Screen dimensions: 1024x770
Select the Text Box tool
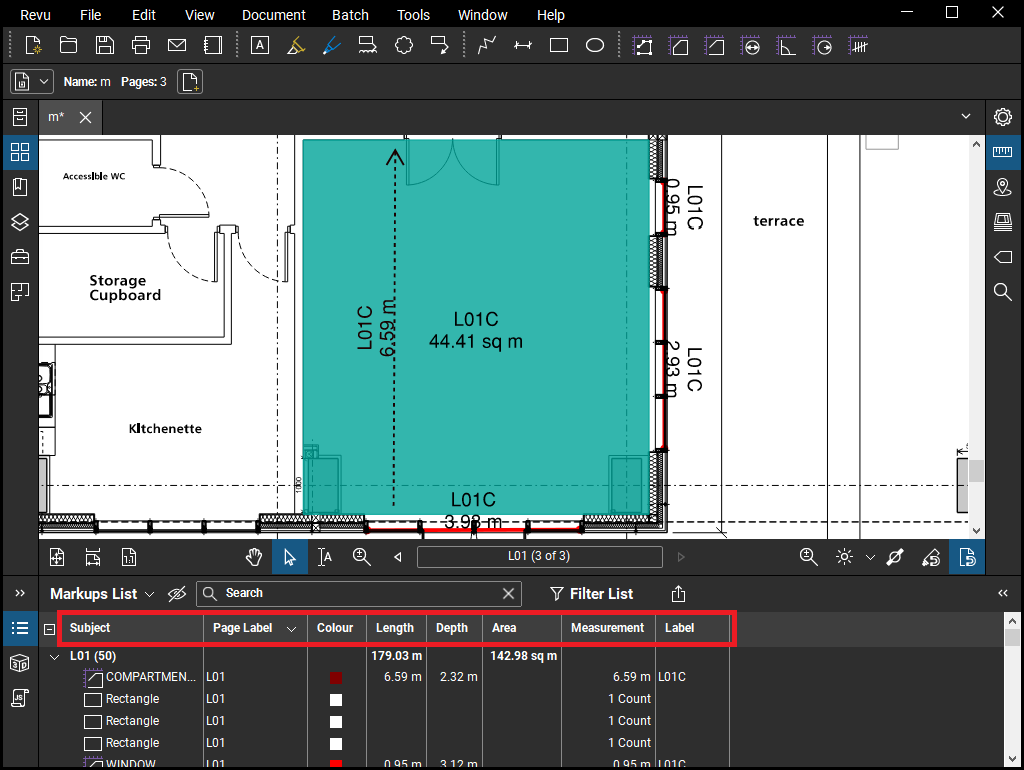[260, 46]
